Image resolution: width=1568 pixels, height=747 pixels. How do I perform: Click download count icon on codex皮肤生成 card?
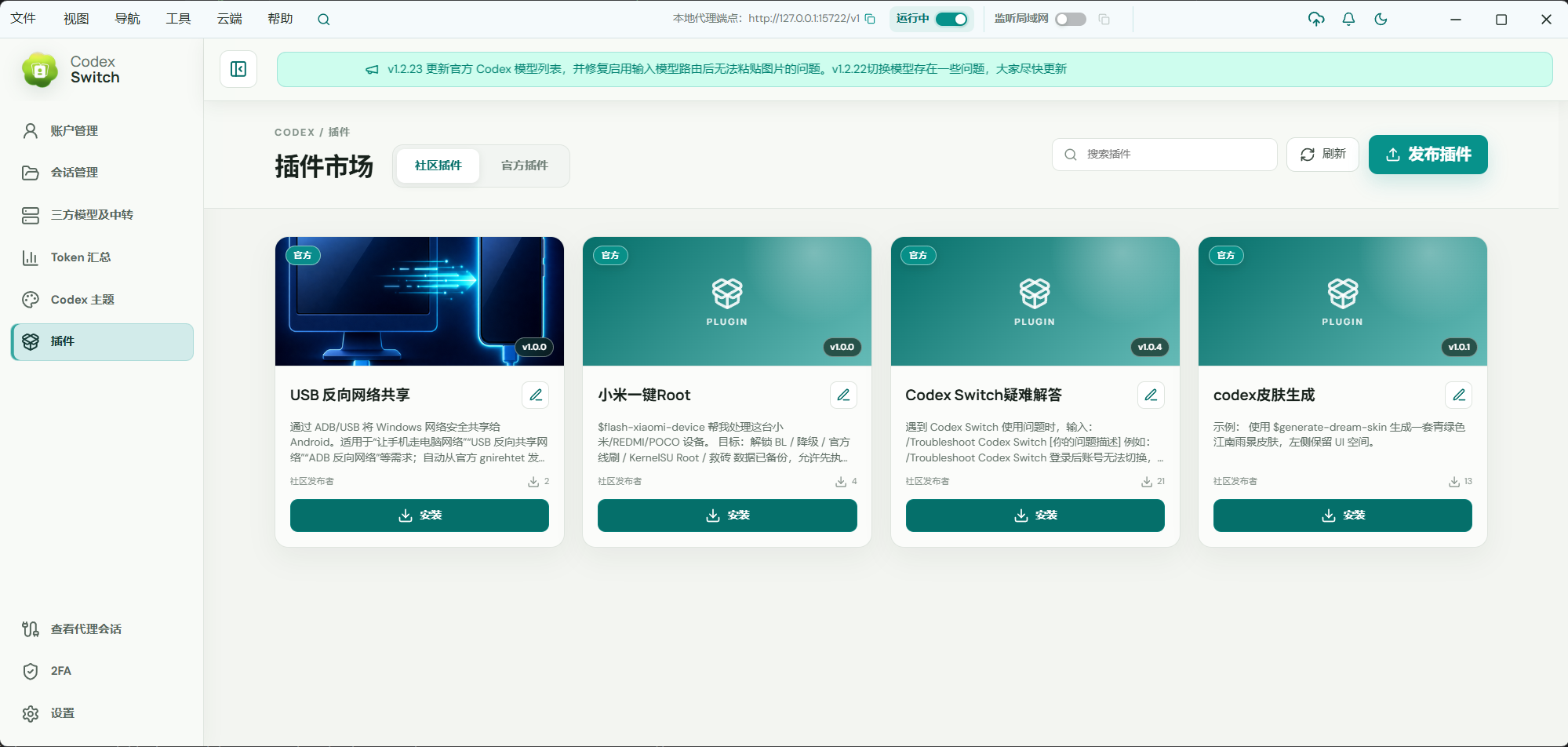click(x=1454, y=482)
